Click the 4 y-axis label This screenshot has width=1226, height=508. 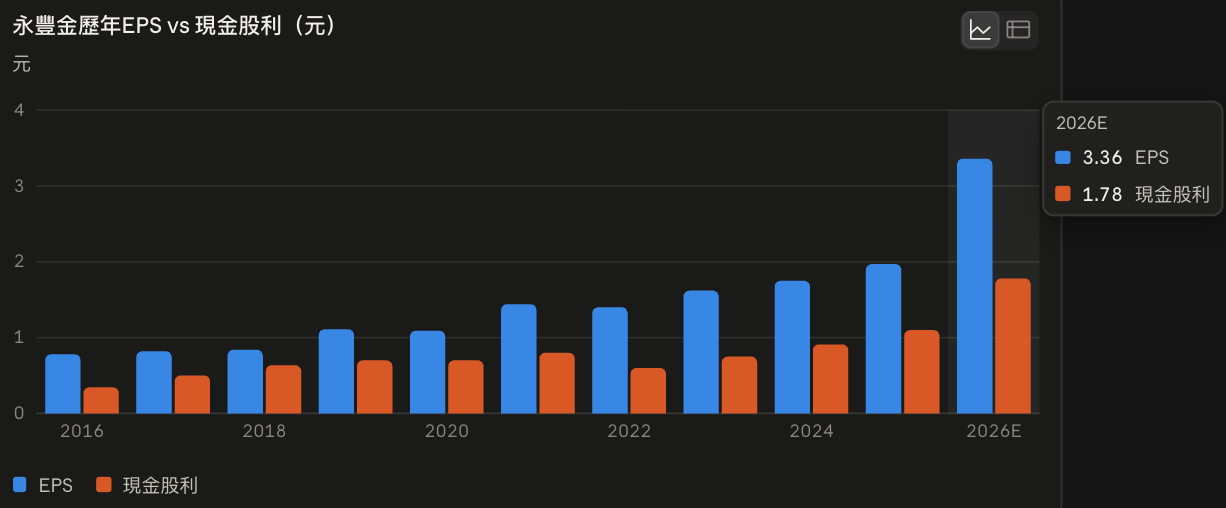coord(19,110)
